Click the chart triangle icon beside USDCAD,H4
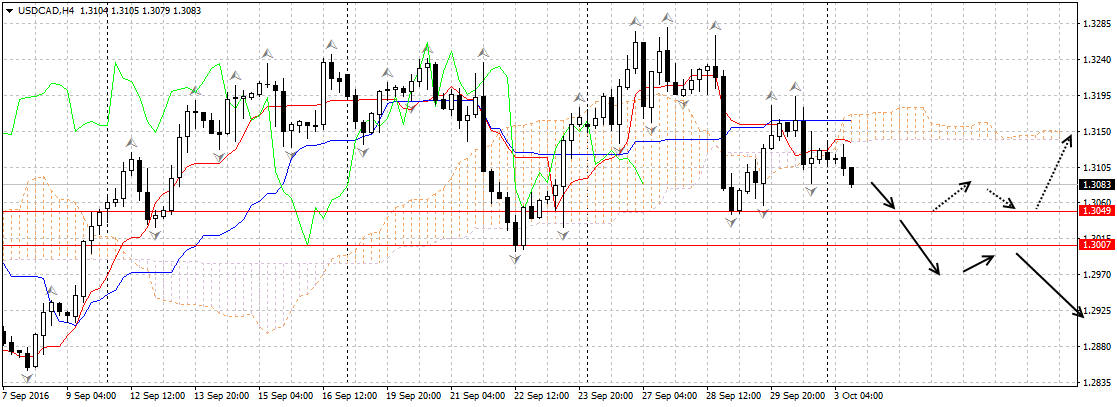The image size is (1117, 407). coord(9,10)
